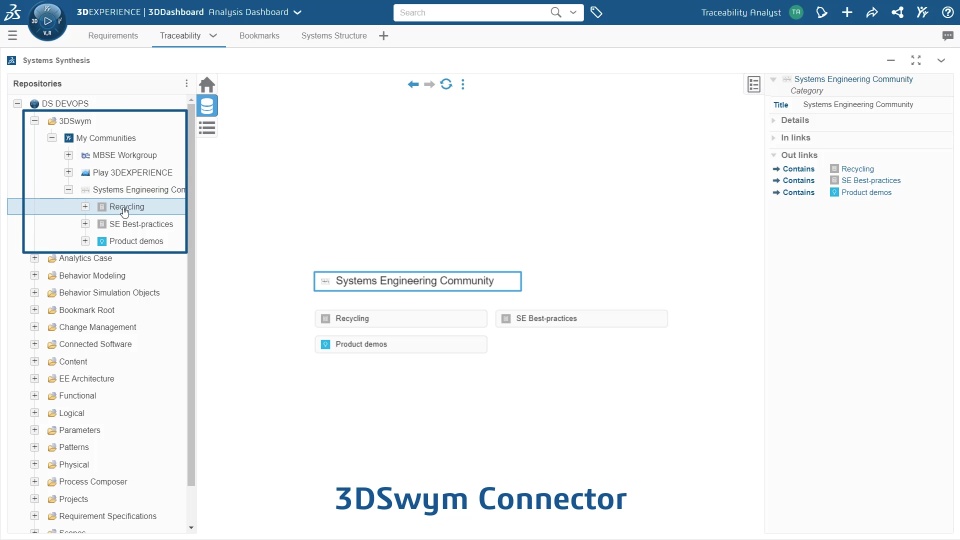Expand the Recycling tree node
The image size is (960, 540).
(x=85, y=206)
